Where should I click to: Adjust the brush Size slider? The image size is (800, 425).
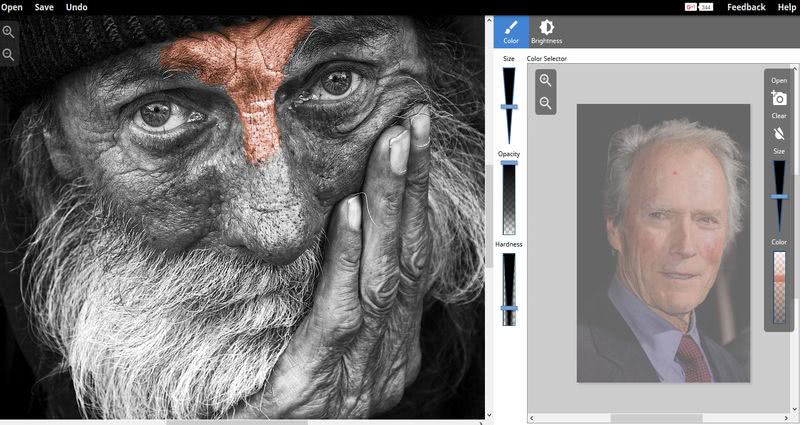pos(509,106)
